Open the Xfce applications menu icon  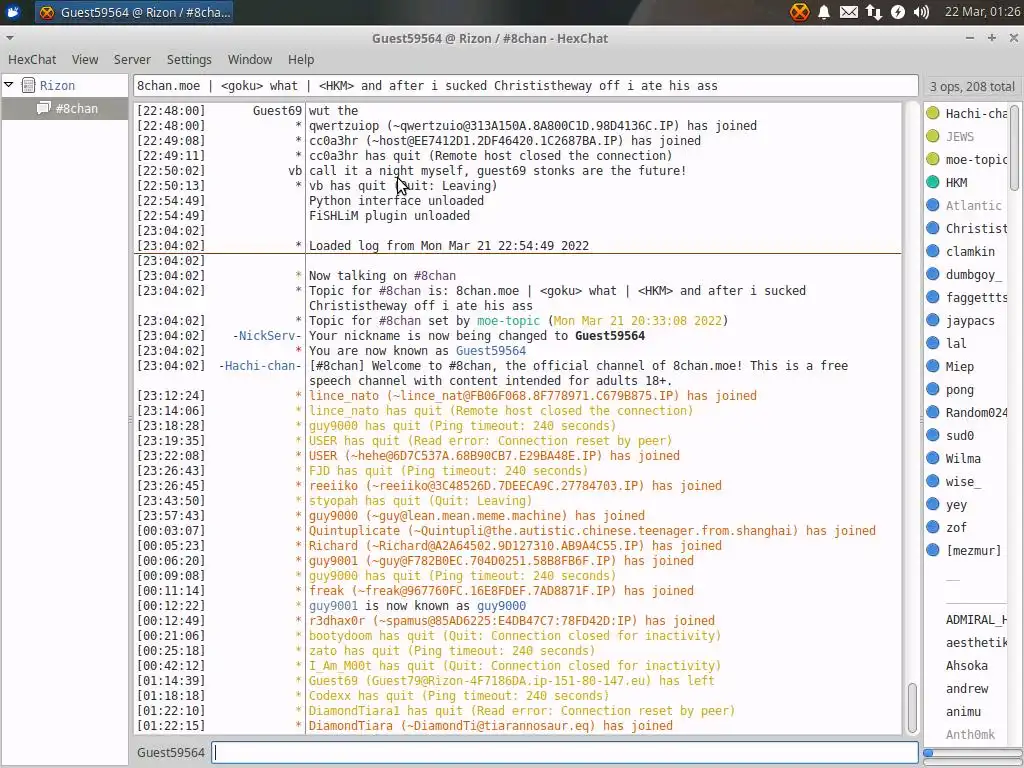coord(12,12)
